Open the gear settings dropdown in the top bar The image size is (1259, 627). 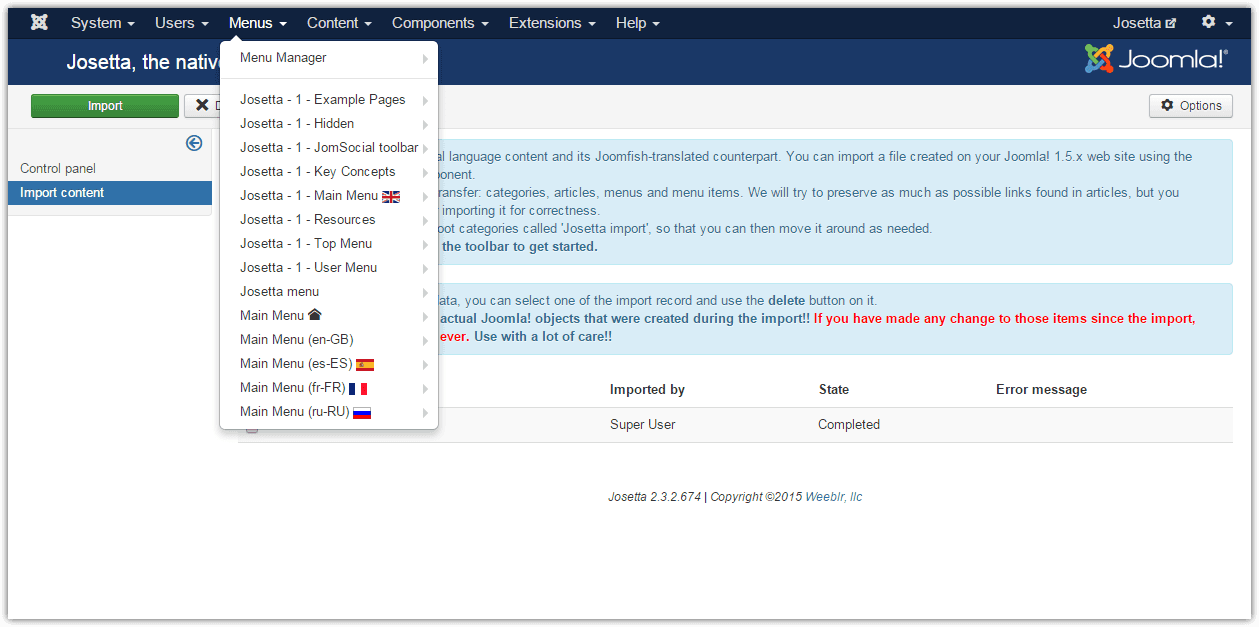click(1215, 22)
